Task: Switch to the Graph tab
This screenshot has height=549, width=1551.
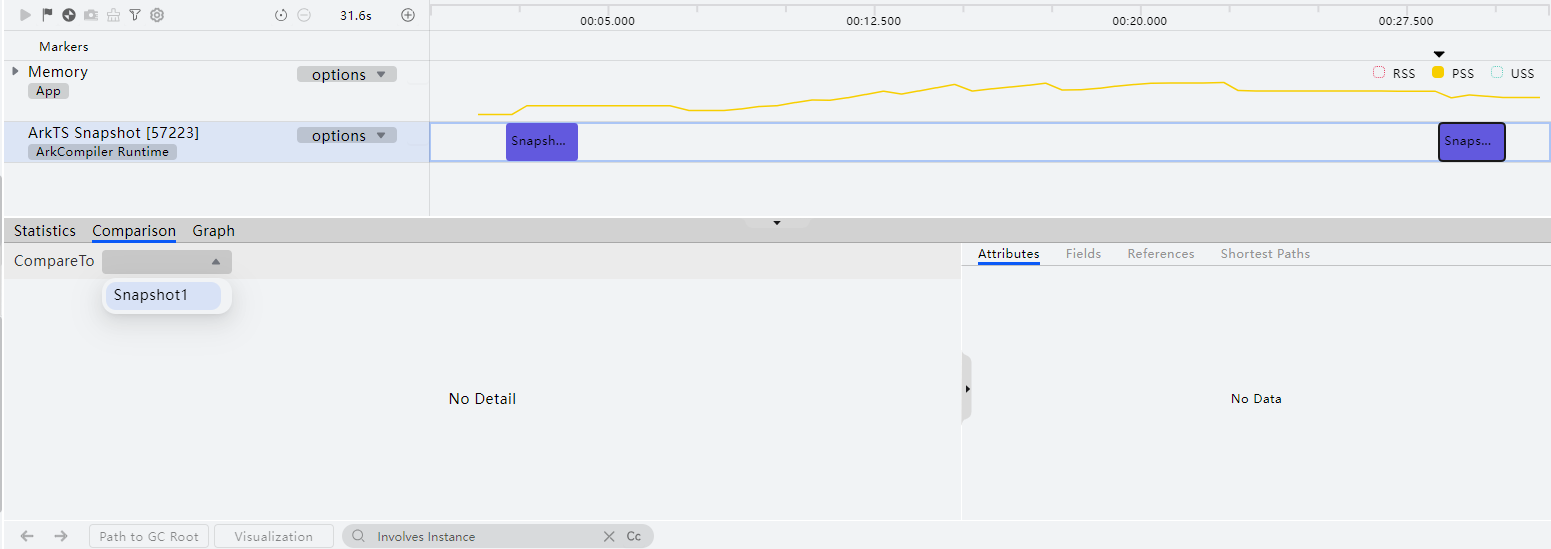Action: pos(214,231)
